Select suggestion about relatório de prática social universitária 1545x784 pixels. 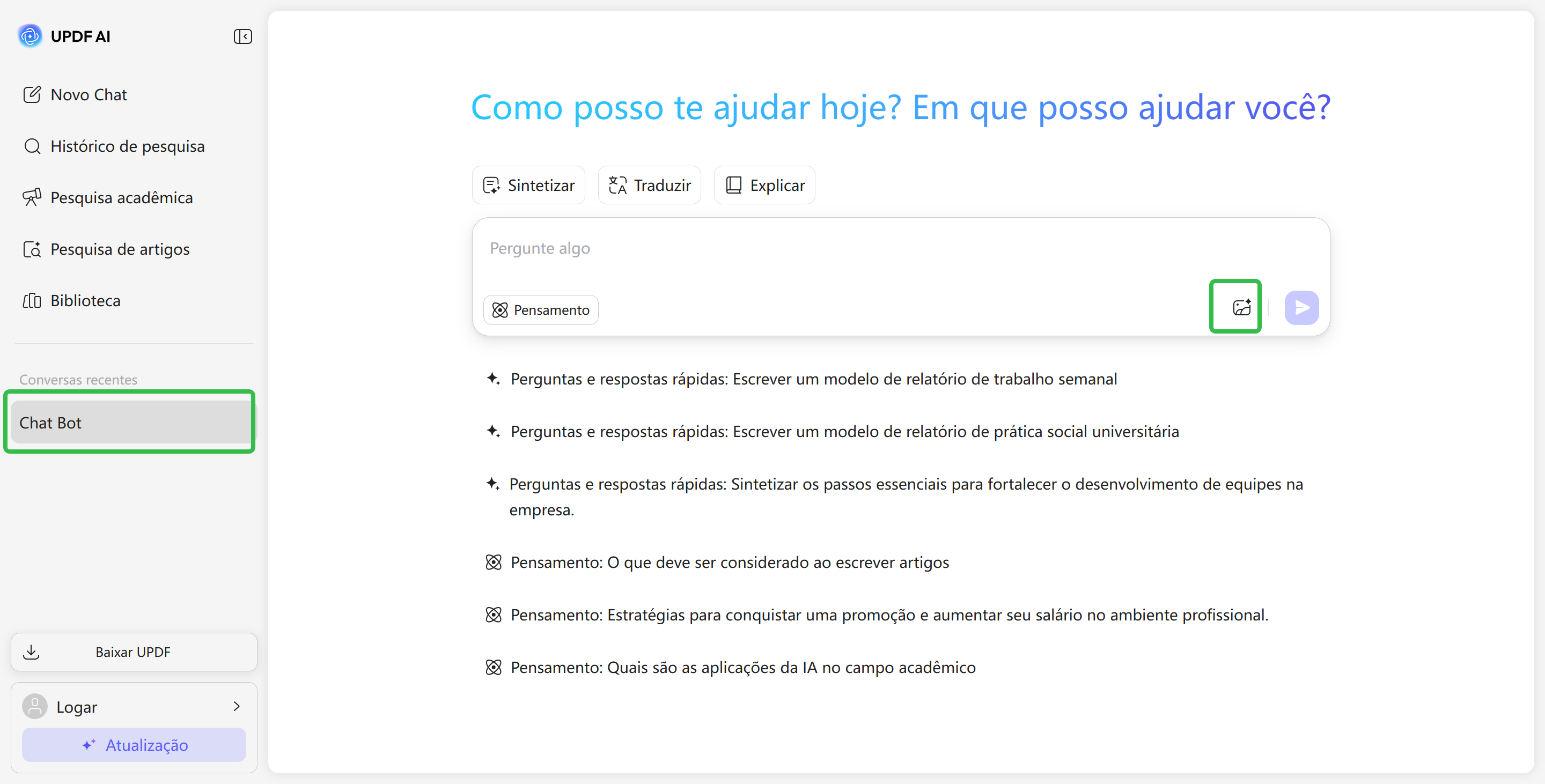tap(833, 432)
